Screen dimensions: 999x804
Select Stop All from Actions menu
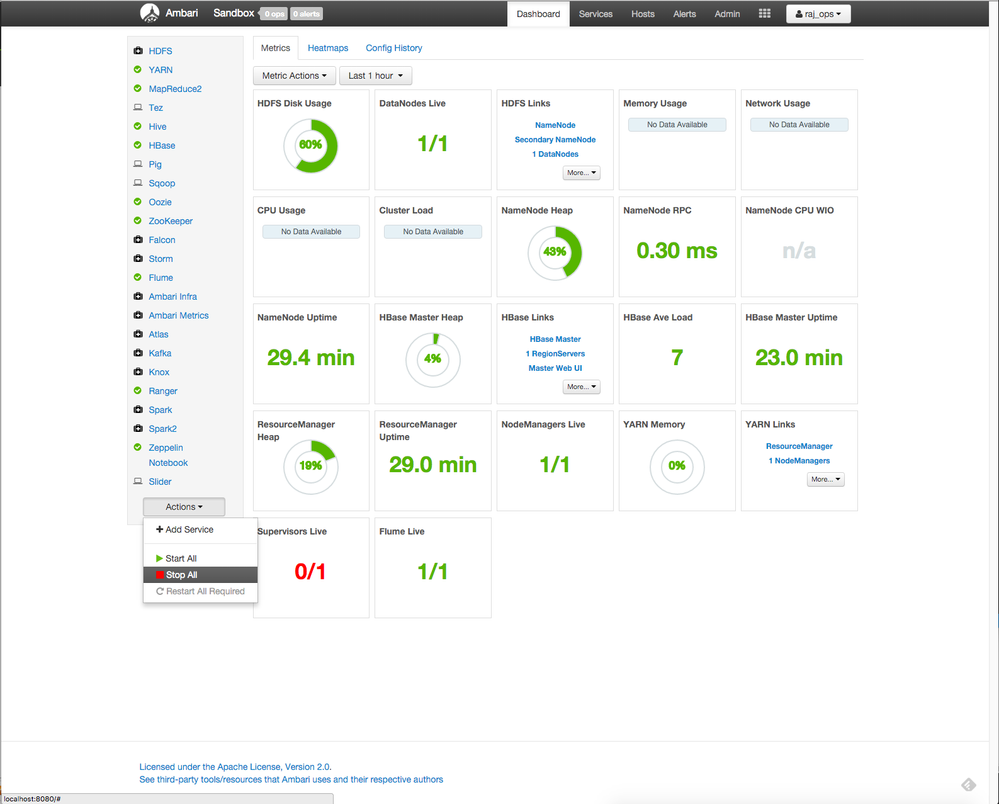182,575
